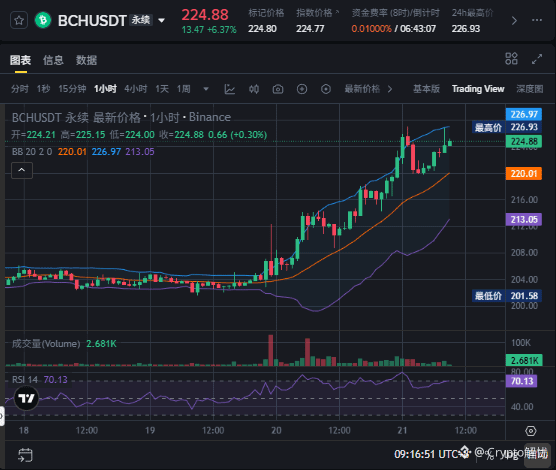Image resolution: width=556 pixels, height=470 pixels.
Task: Click the 标记价格 224.80 mark price
Action: tap(266, 21)
